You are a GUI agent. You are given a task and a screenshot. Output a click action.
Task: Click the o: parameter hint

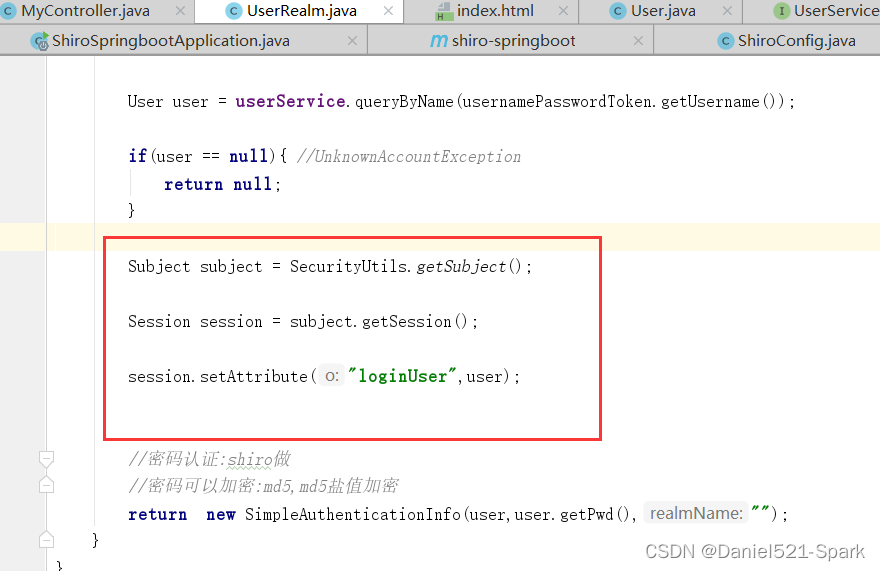(332, 376)
